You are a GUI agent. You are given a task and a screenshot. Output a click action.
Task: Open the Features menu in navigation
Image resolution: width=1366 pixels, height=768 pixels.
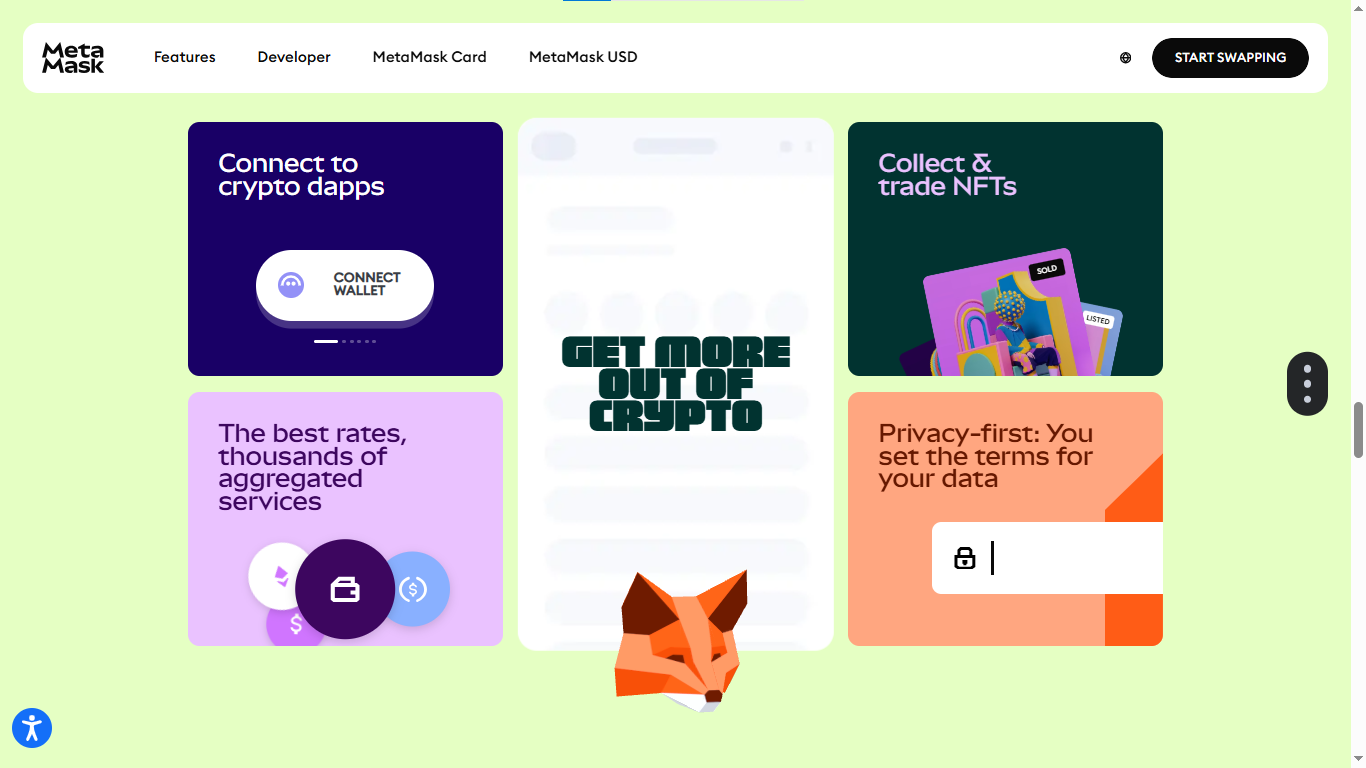pyautogui.click(x=185, y=57)
